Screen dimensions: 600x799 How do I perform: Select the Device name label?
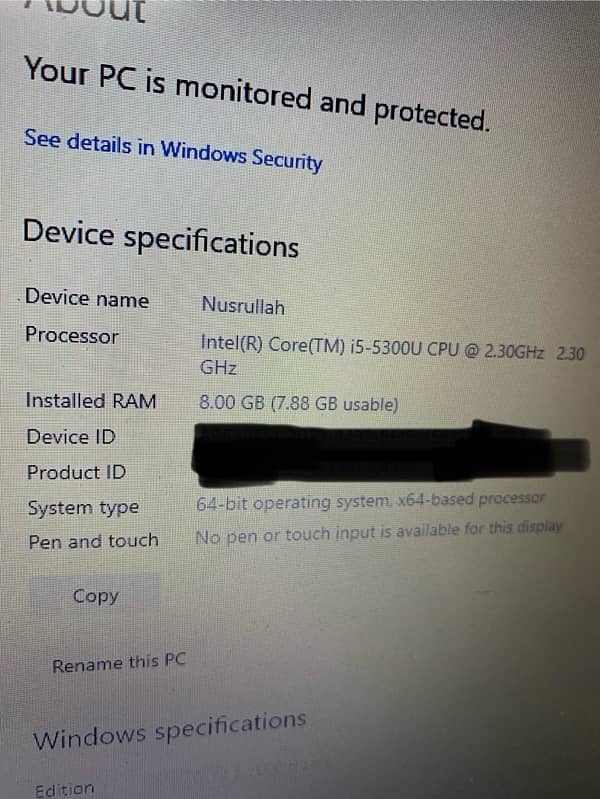coord(87,298)
